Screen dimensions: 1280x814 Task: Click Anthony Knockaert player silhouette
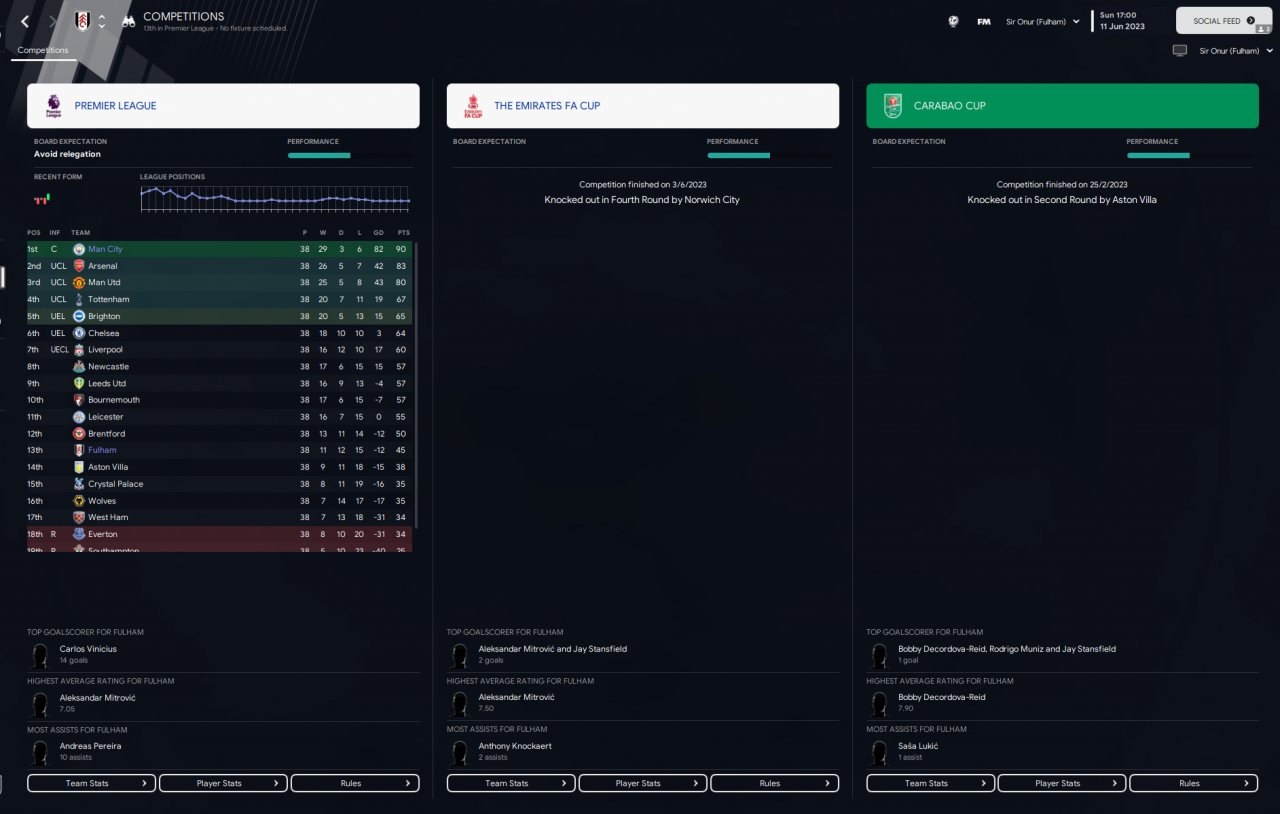coord(460,753)
